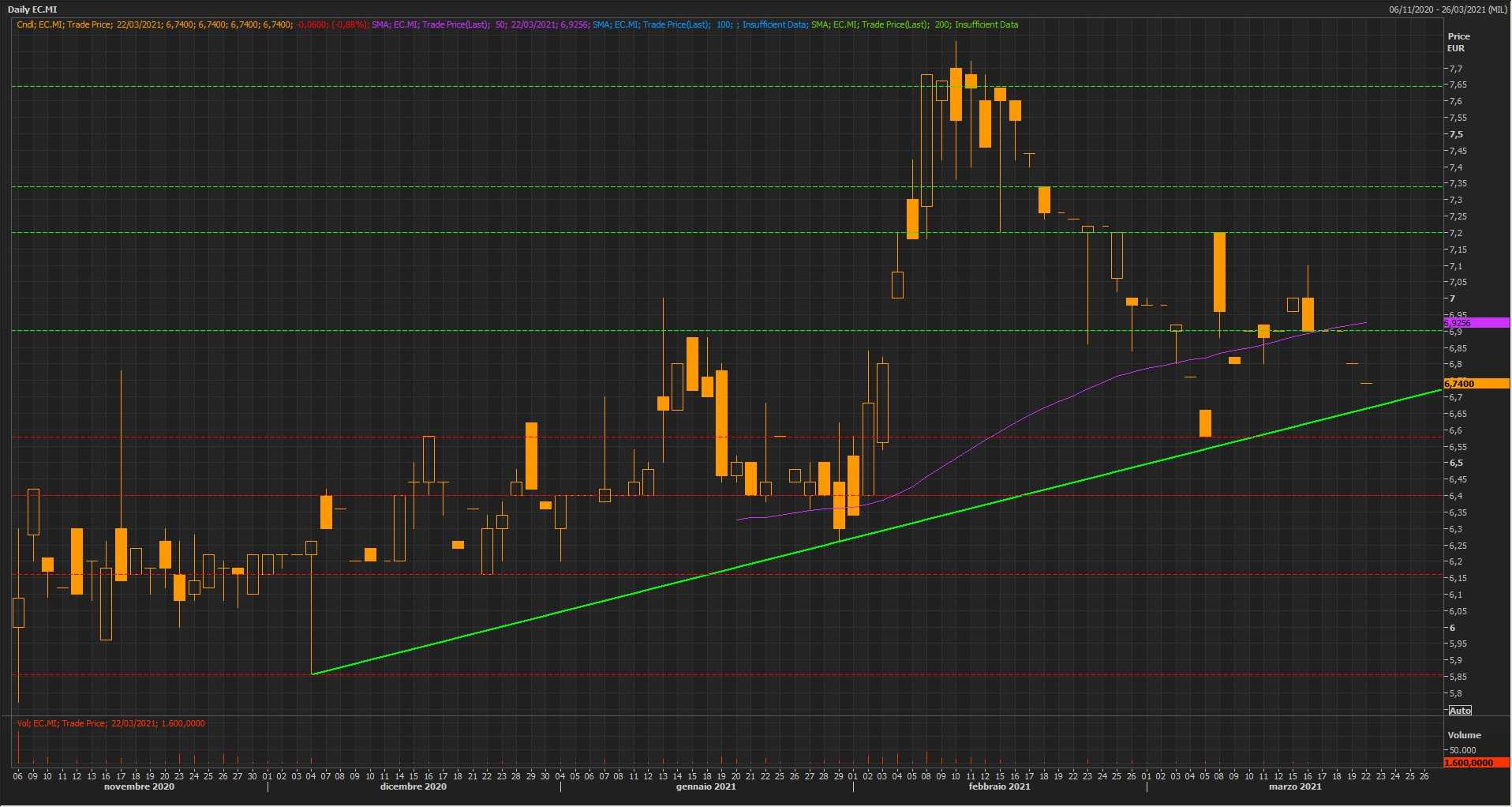Click the Volume axis header
This screenshot has height=807, width=1512.
click(x=1464, y=735)
